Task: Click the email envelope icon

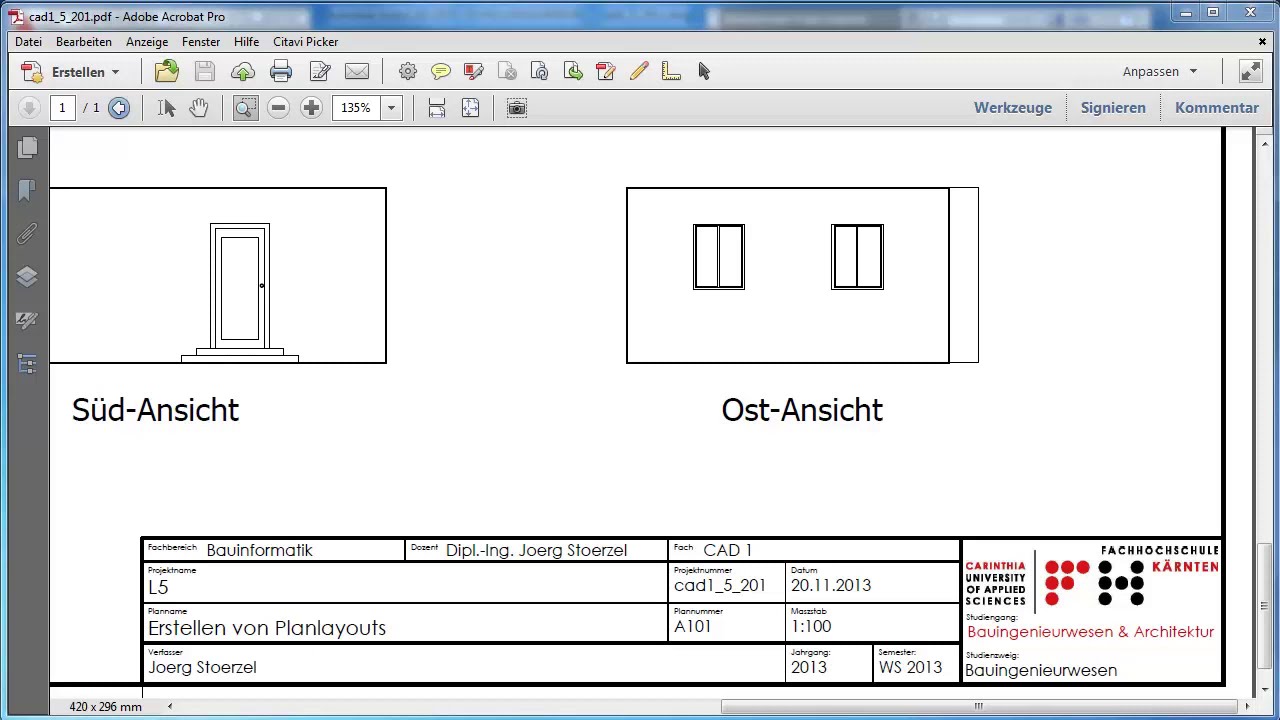Action: [x=357, y=71]
